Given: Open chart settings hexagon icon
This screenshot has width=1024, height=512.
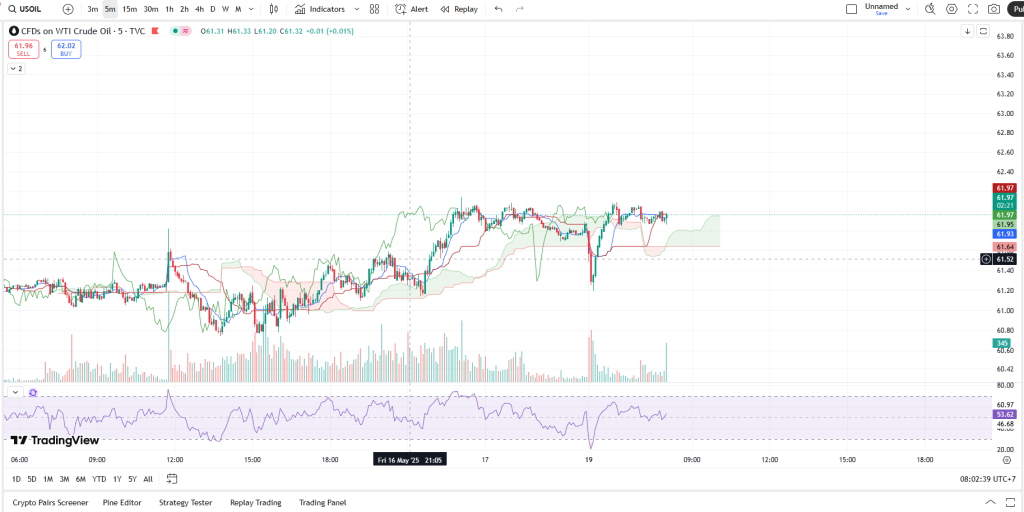Looking at the screenshot, I should (x=951, y=9).
